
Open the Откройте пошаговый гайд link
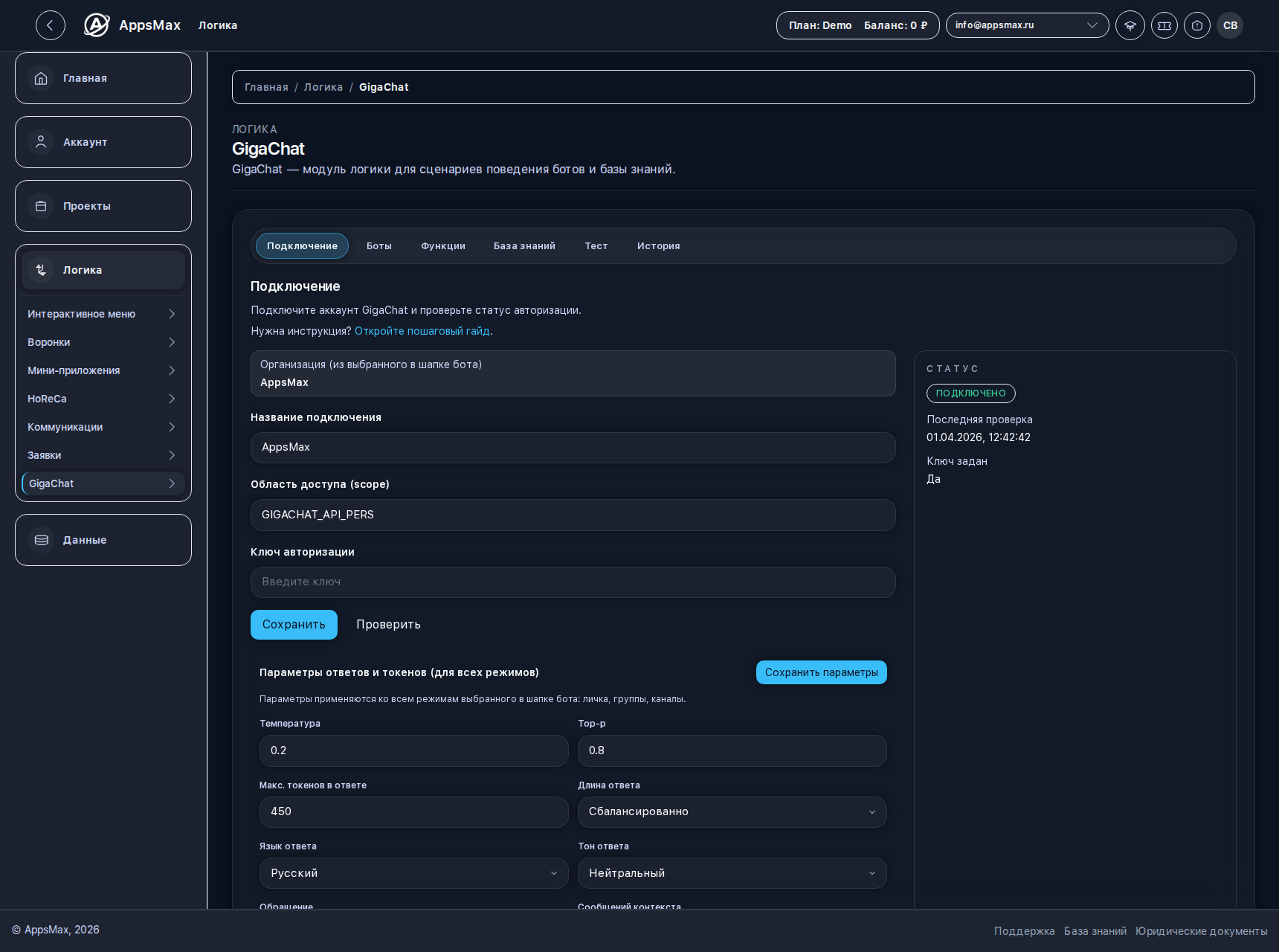point(422,331)
